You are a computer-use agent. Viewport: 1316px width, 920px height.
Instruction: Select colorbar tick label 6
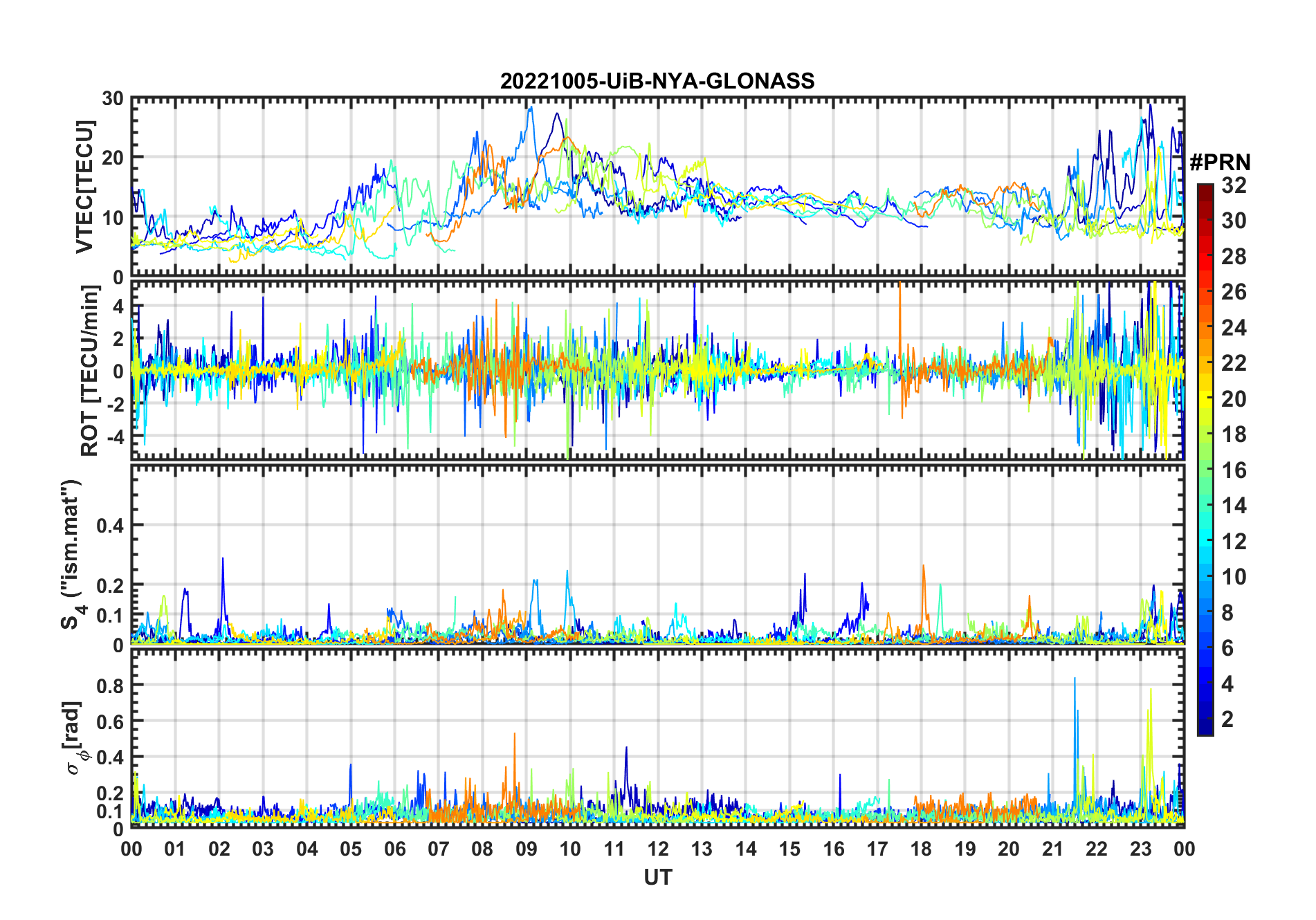click(1227, 648)
